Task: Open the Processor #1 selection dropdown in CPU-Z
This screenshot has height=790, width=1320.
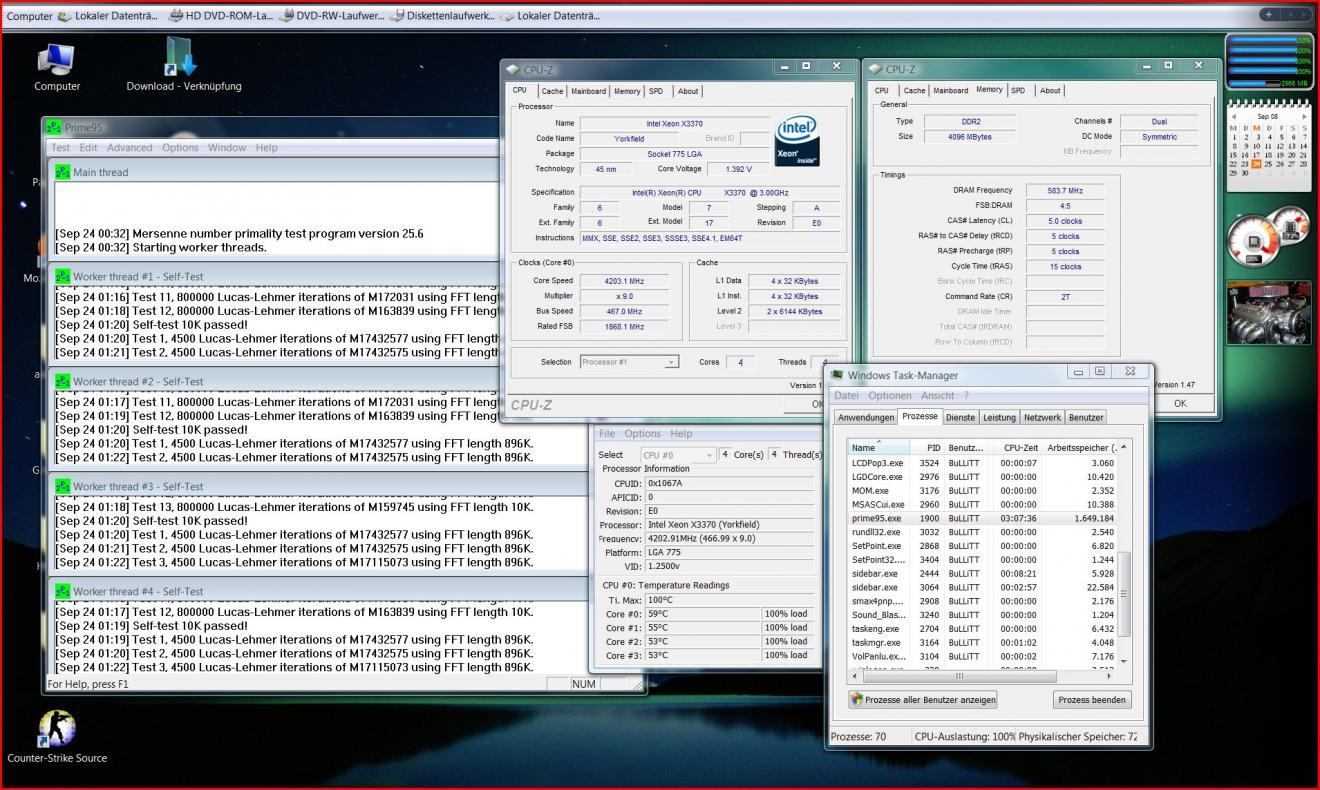Action: (629, 362)
